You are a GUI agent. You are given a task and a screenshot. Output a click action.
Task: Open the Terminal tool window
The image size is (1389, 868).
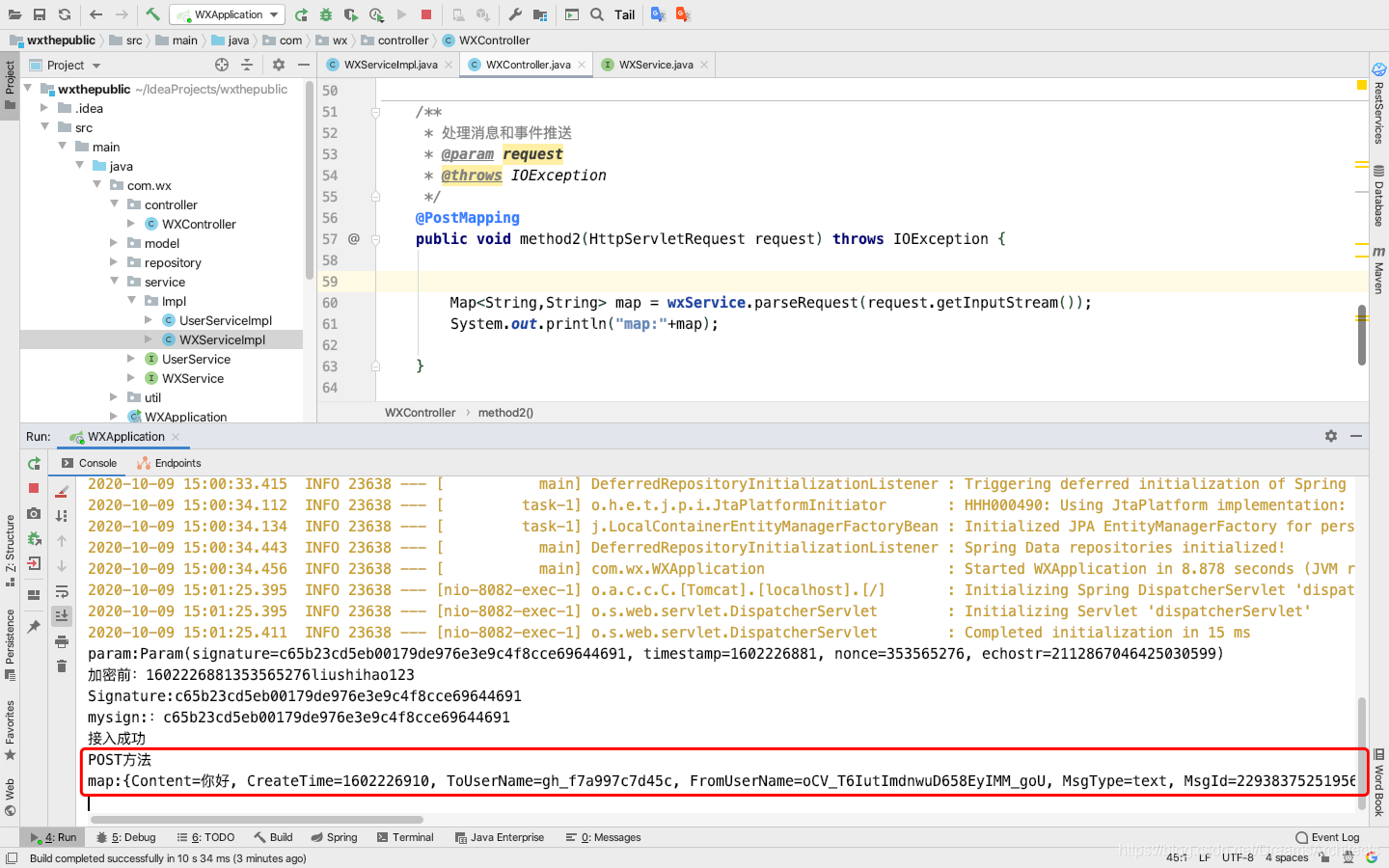[x=405, y=837]
